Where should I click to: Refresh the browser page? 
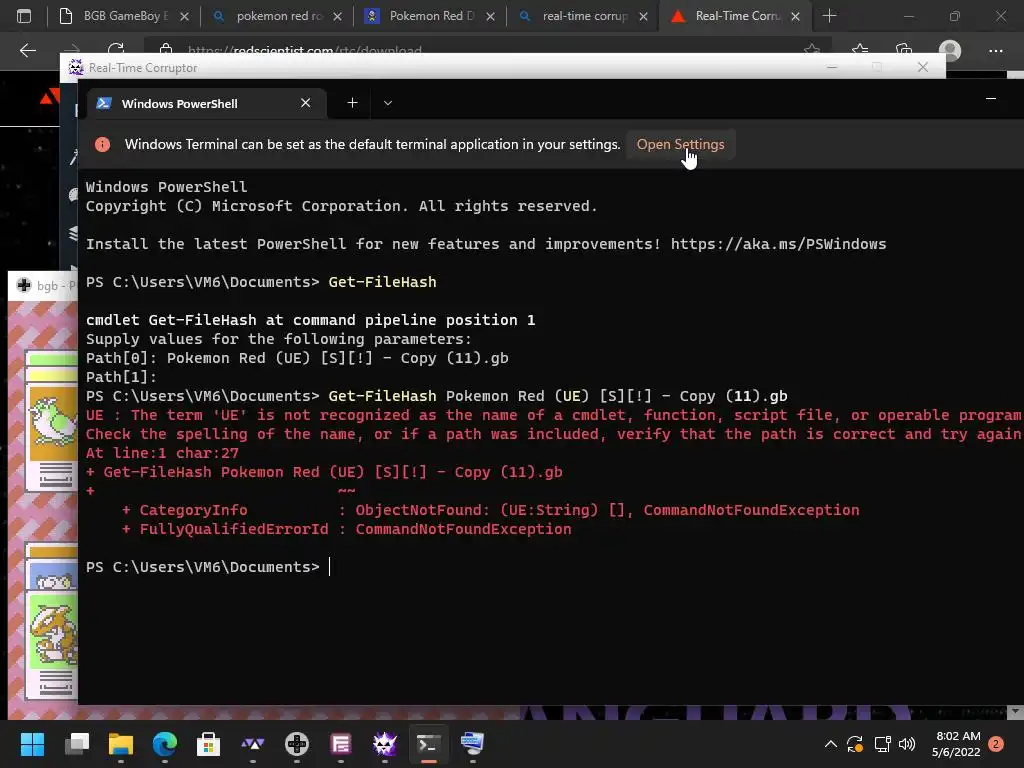click(116, 50)
